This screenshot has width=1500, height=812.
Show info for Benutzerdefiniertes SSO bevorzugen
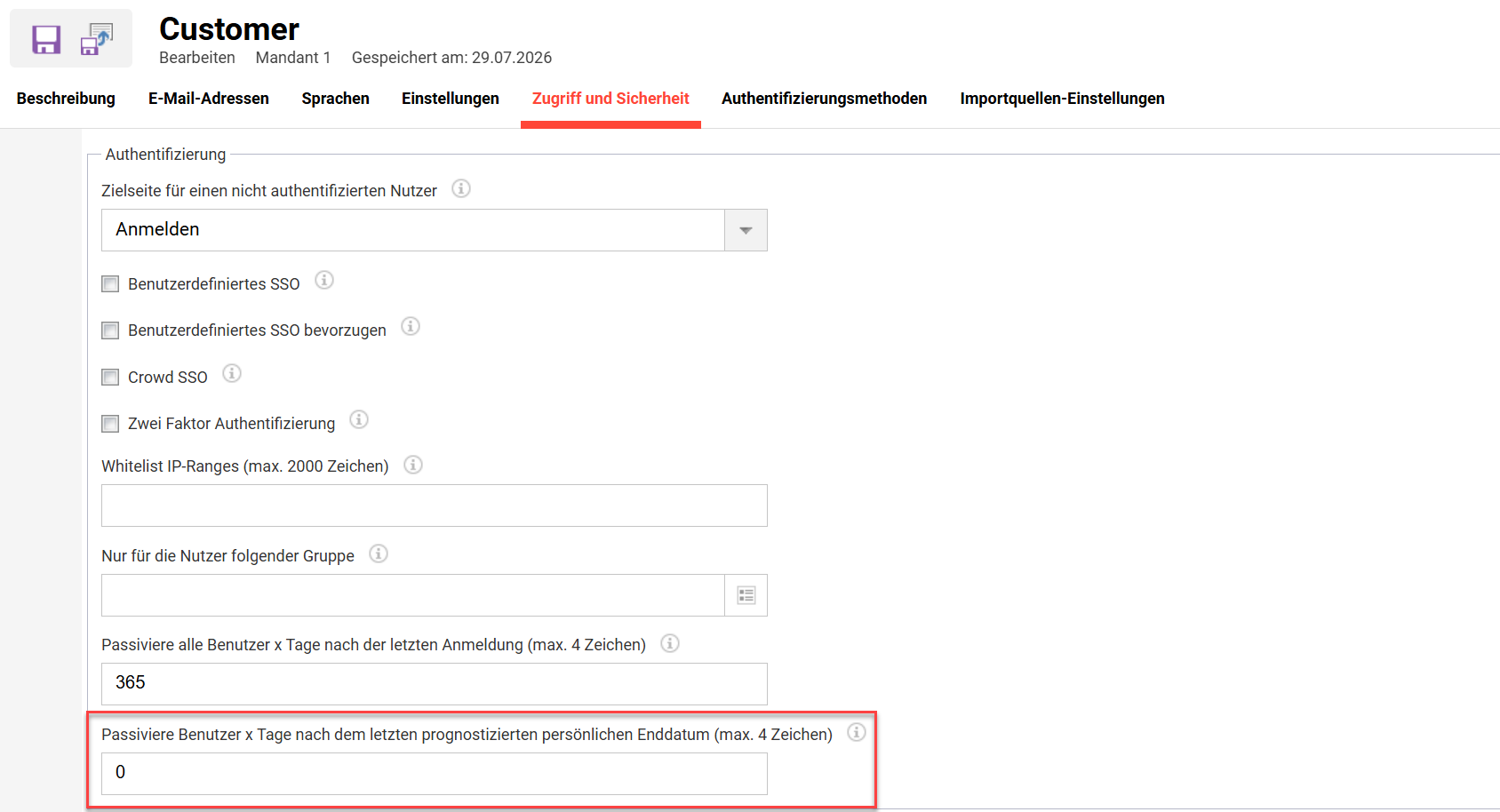click(410, 326)
